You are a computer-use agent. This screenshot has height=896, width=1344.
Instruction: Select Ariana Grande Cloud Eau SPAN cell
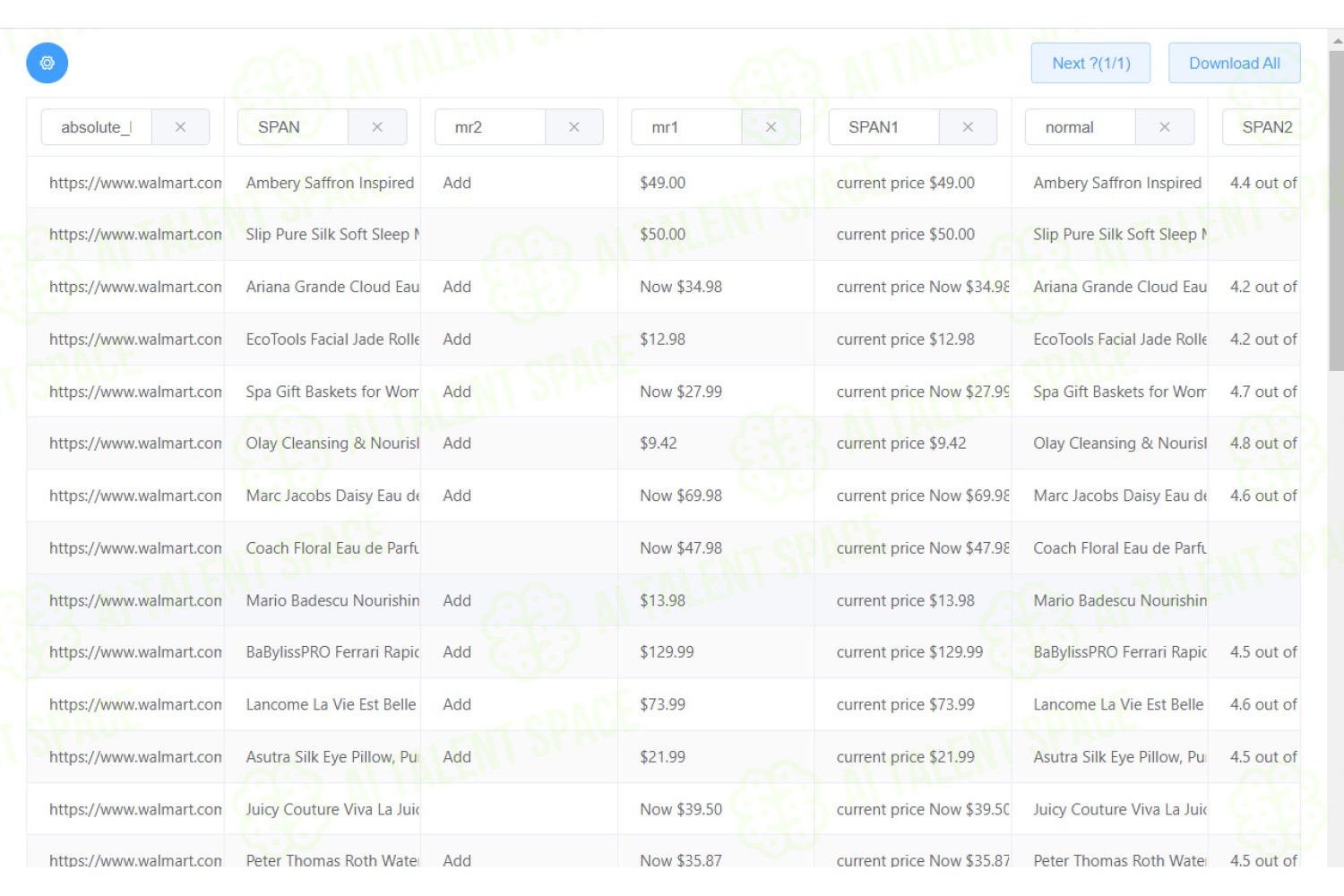point(323,287)
